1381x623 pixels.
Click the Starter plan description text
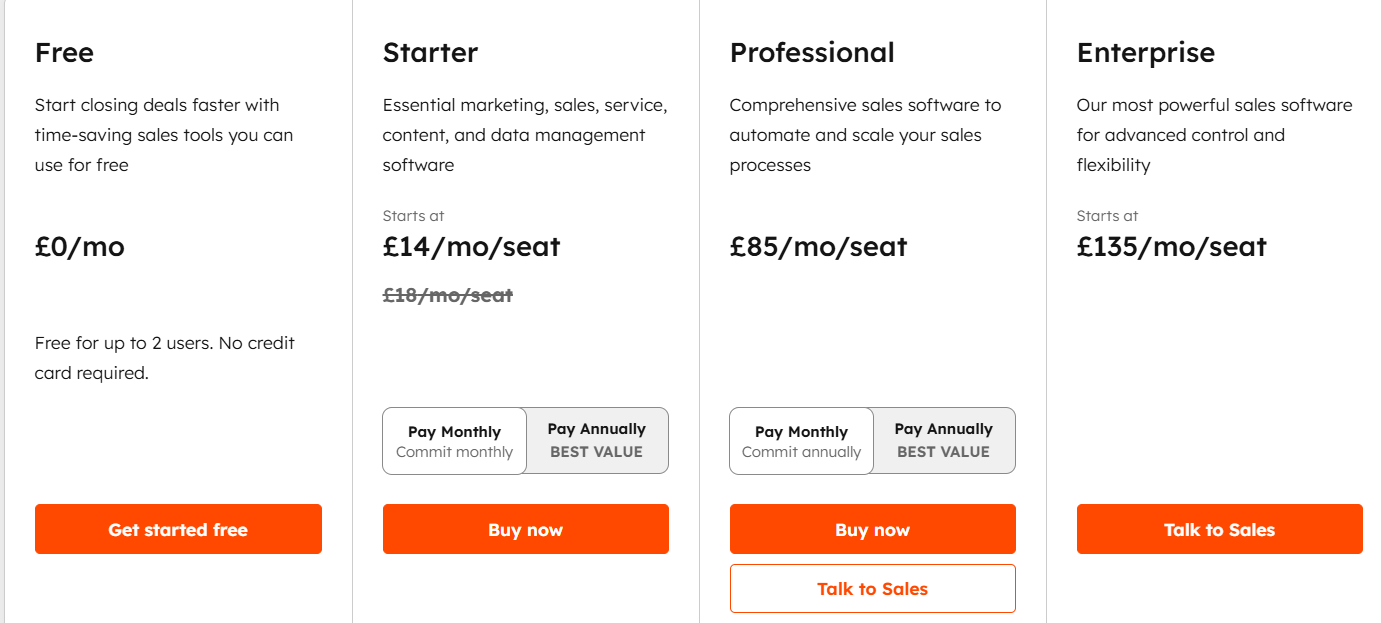click(x=524, y=134)
